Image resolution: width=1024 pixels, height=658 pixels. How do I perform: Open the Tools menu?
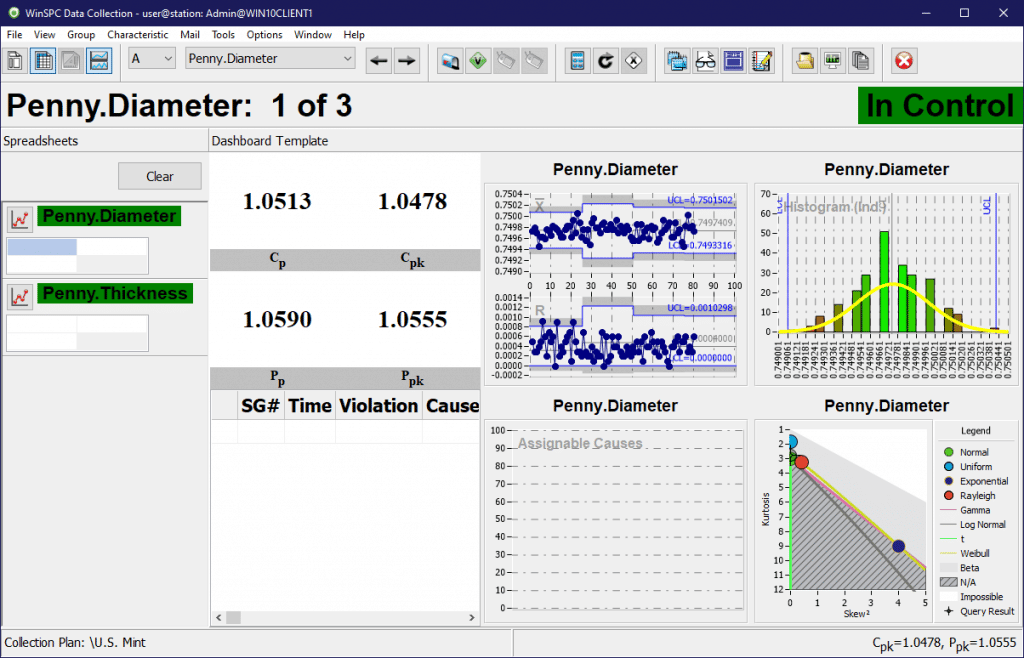[223, 34]
